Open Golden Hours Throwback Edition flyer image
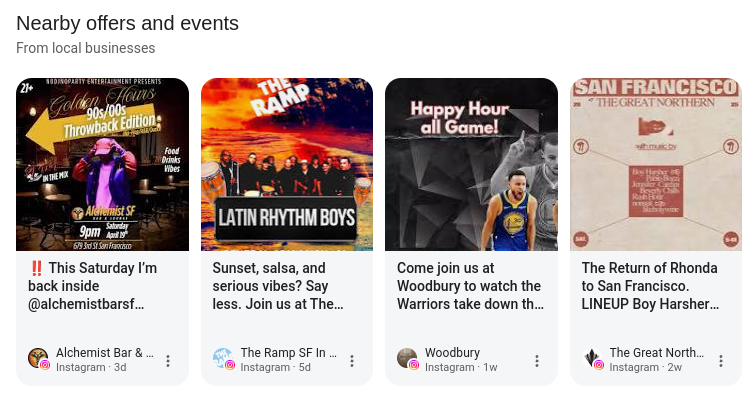Viewport: 753px width, 416px height. tap(102, 164)
